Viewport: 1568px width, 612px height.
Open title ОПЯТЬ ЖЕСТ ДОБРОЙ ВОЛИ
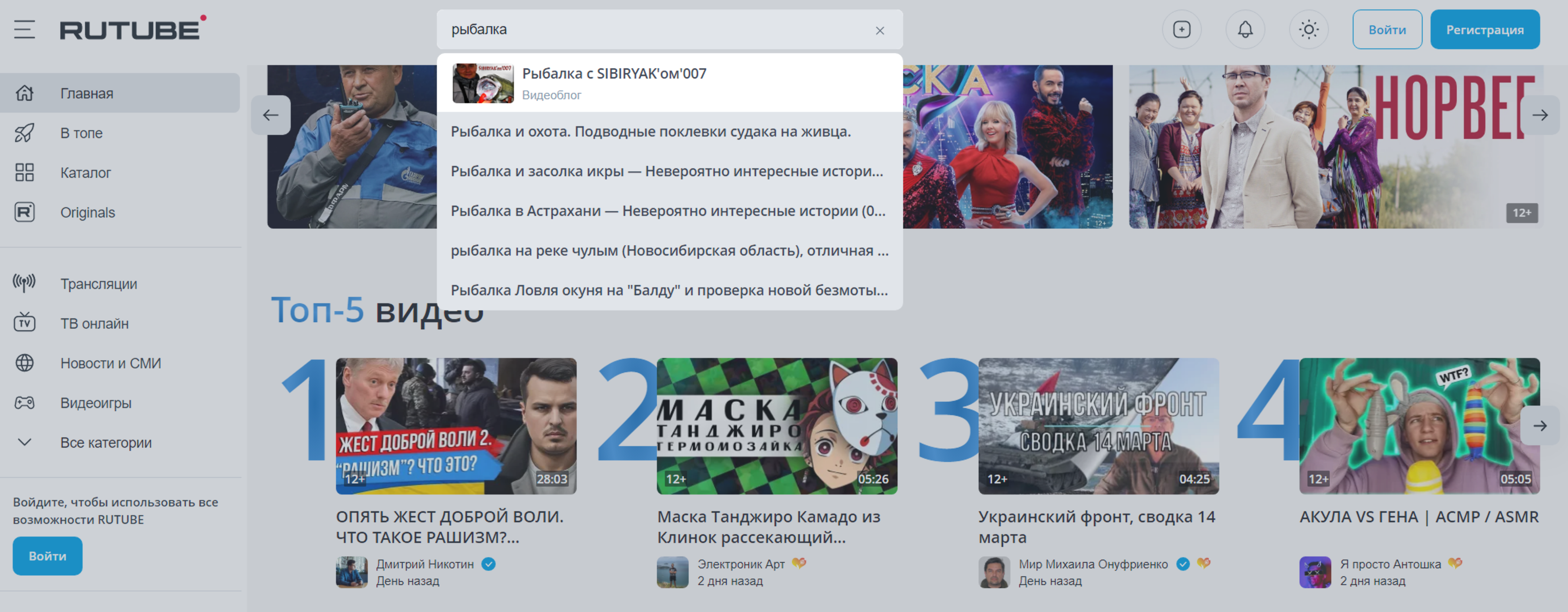pyautogui.click(x=450, y=527)
